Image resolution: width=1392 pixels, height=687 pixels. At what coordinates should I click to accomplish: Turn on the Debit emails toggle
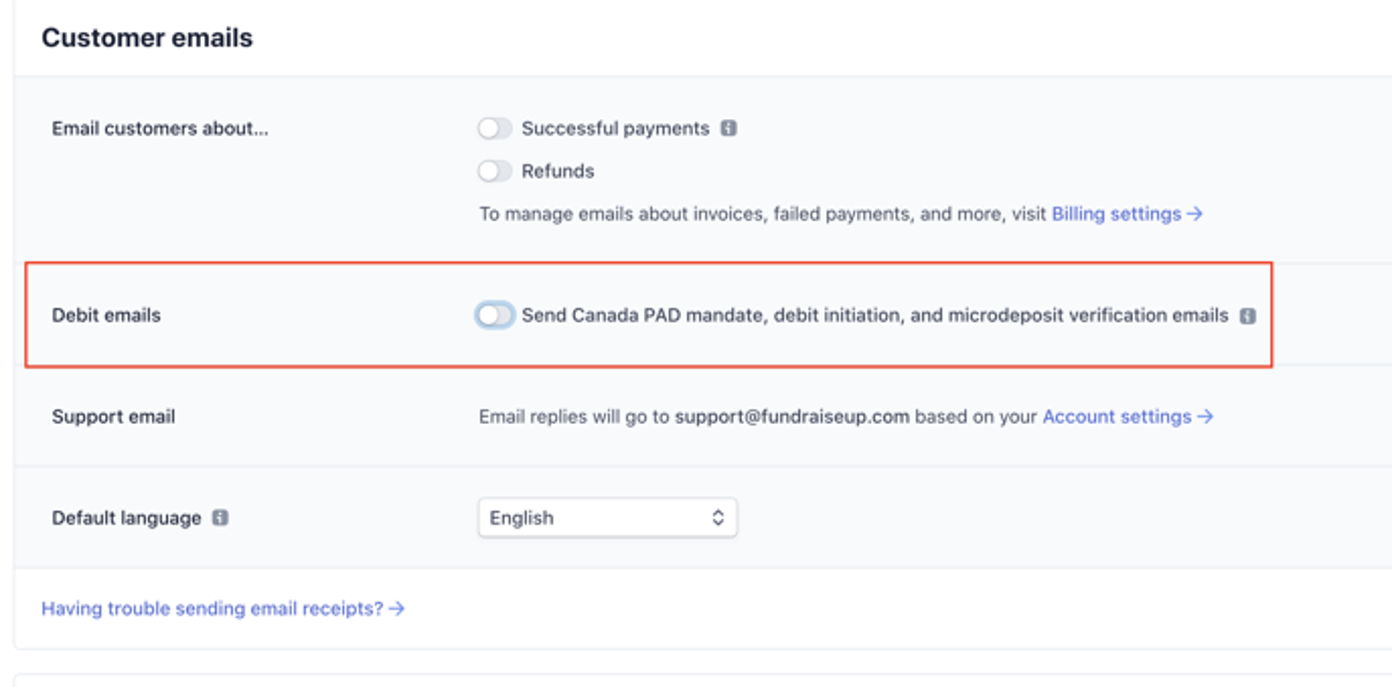pyautogui.click(x=495, y=315)
